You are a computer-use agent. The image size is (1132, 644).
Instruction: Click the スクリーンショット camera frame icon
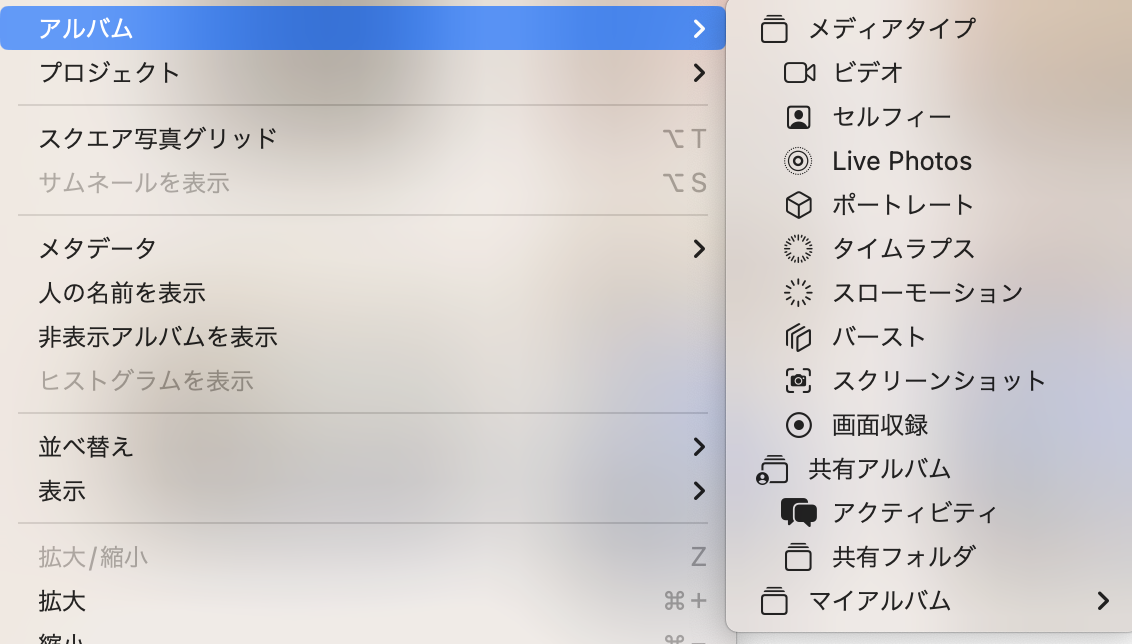tap(798, 381)
